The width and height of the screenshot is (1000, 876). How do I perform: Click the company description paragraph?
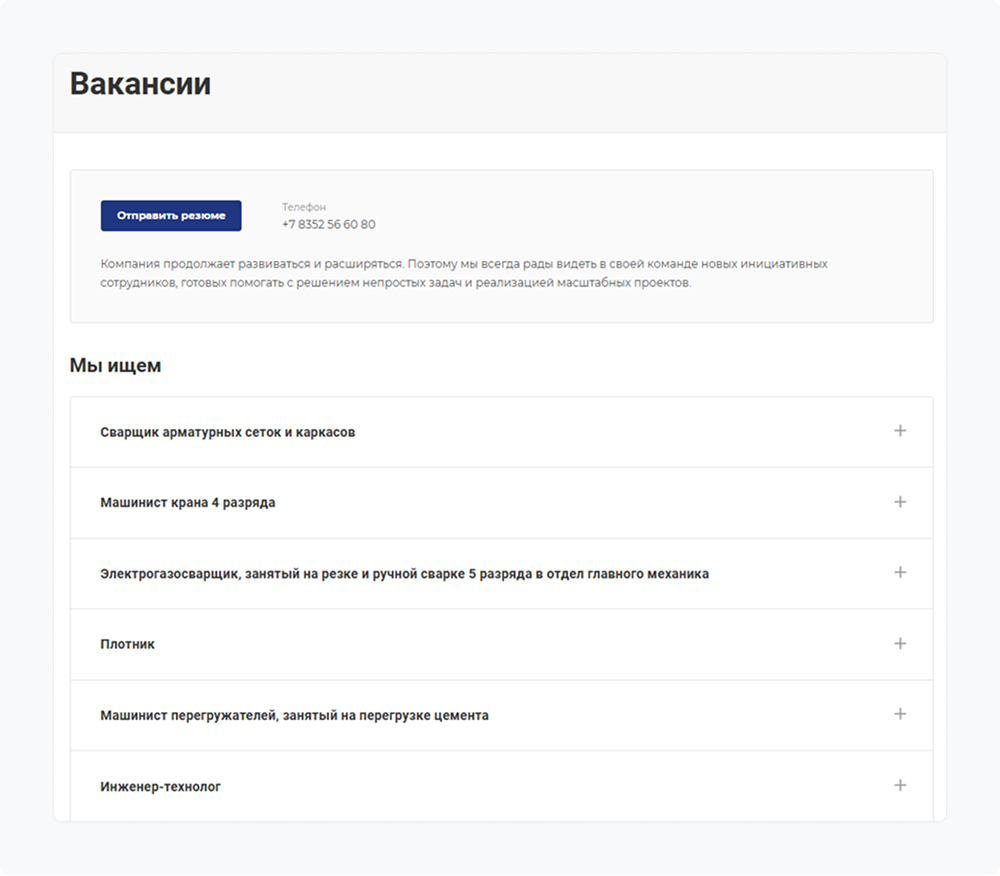[464, 274]
